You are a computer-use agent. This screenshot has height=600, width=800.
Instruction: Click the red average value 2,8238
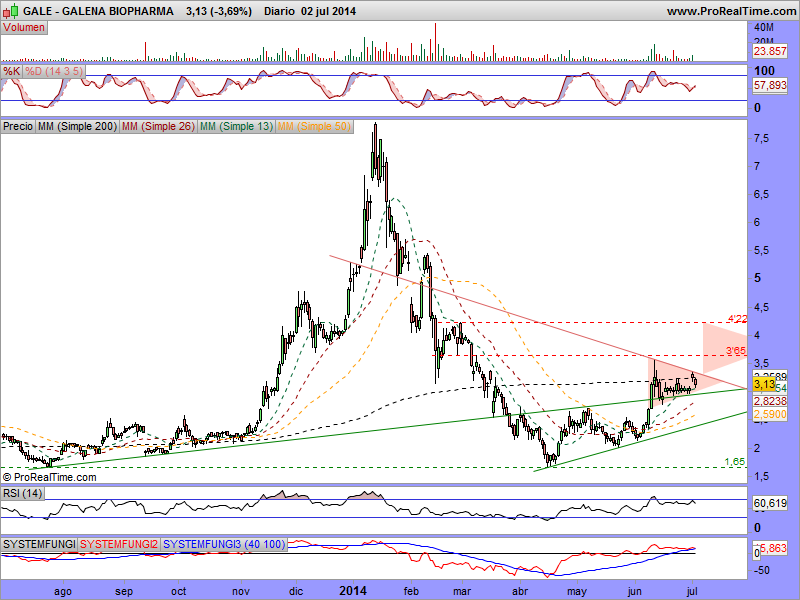click(770, 401)
